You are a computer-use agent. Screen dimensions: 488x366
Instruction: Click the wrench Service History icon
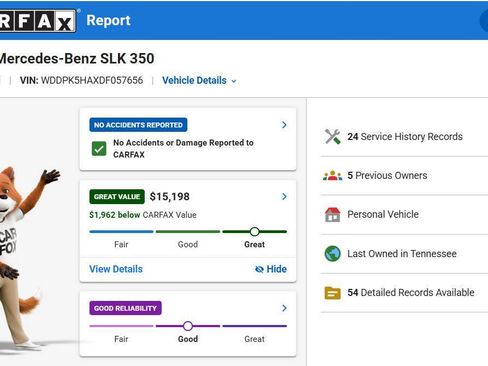(332, 136)
